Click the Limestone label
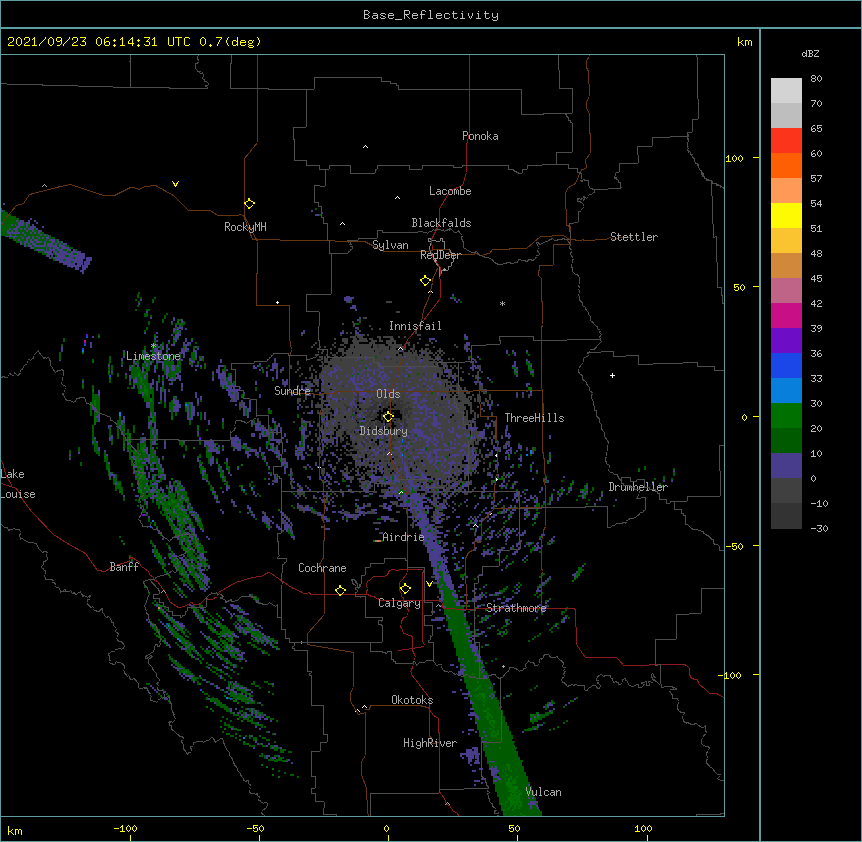The width and height of the screenshot is (862, 842). click(153, 356)
